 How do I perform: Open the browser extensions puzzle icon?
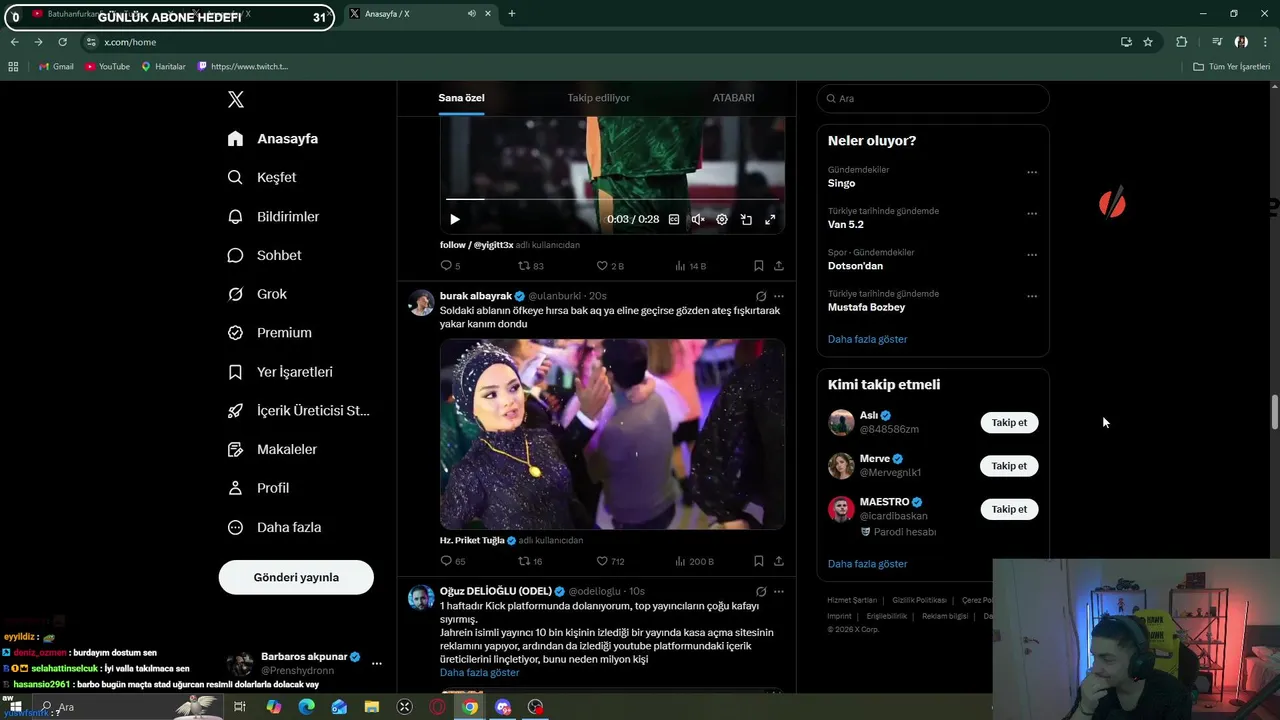tap(1181, 42)
